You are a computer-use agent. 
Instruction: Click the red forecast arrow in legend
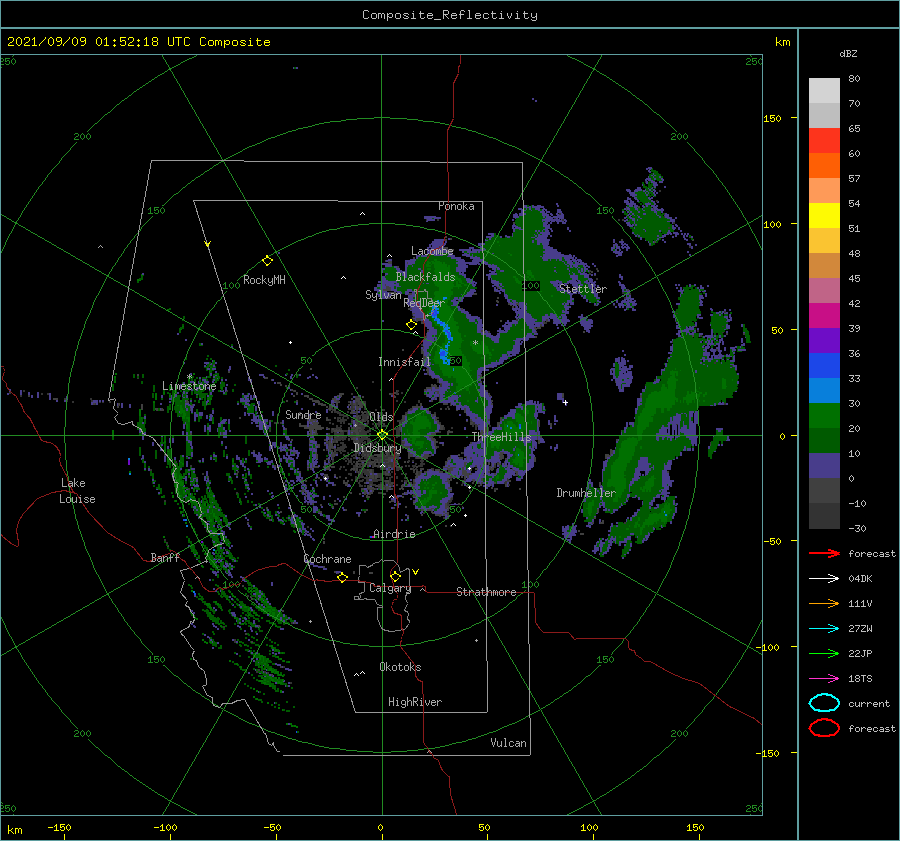tap(824, 553)
